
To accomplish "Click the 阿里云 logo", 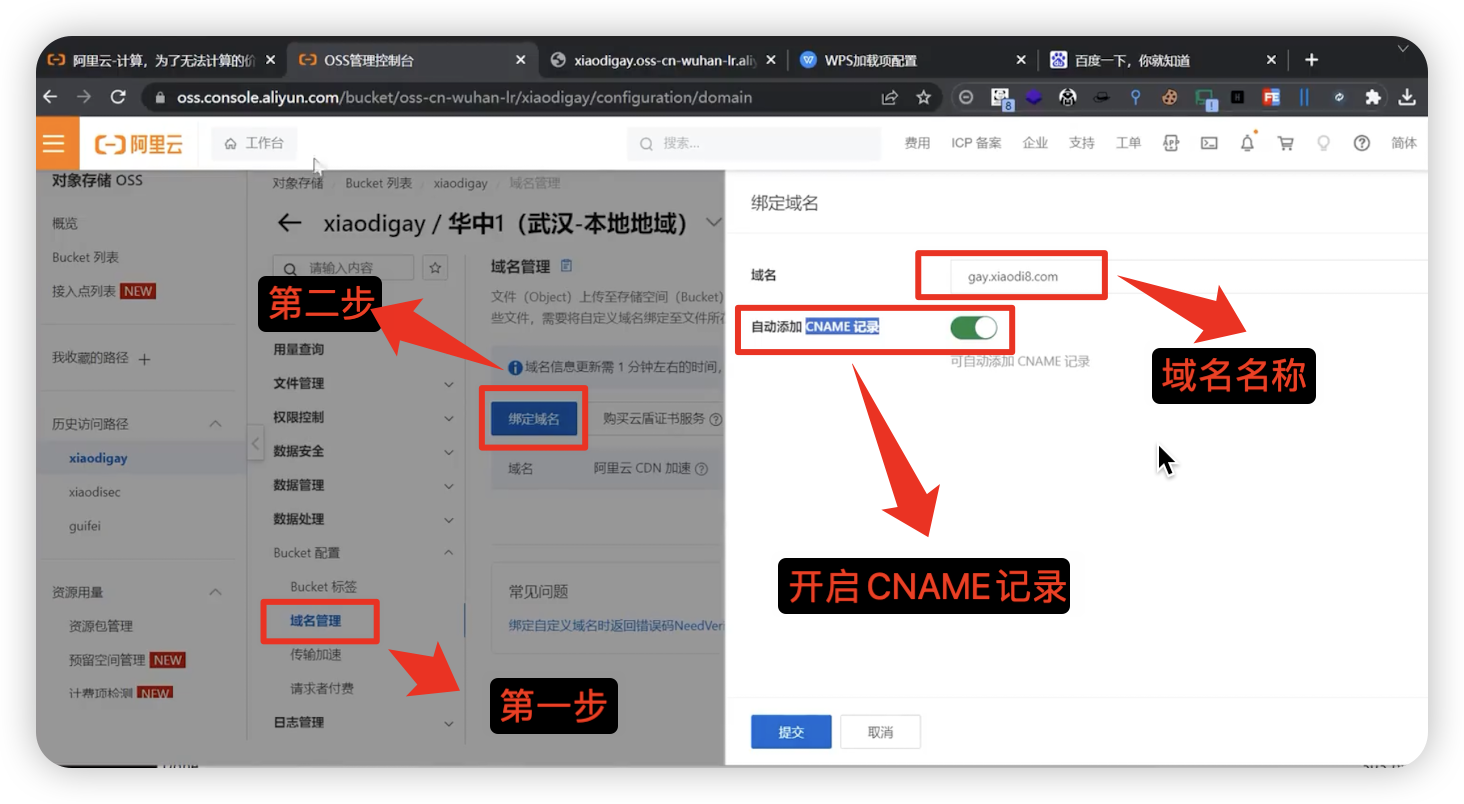I will point(139,144).
